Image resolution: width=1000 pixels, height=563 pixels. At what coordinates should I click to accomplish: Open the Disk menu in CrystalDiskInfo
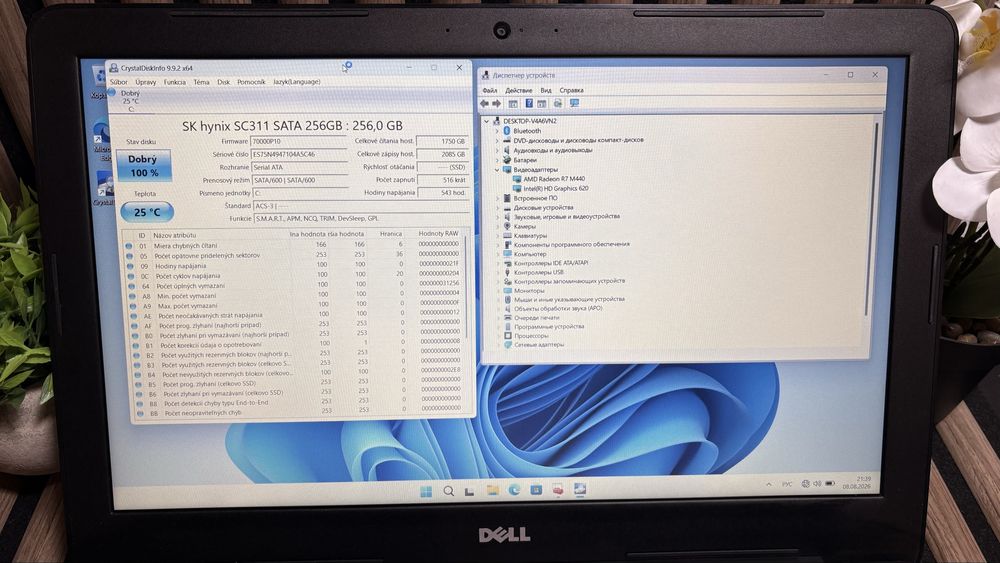point(223,82)
